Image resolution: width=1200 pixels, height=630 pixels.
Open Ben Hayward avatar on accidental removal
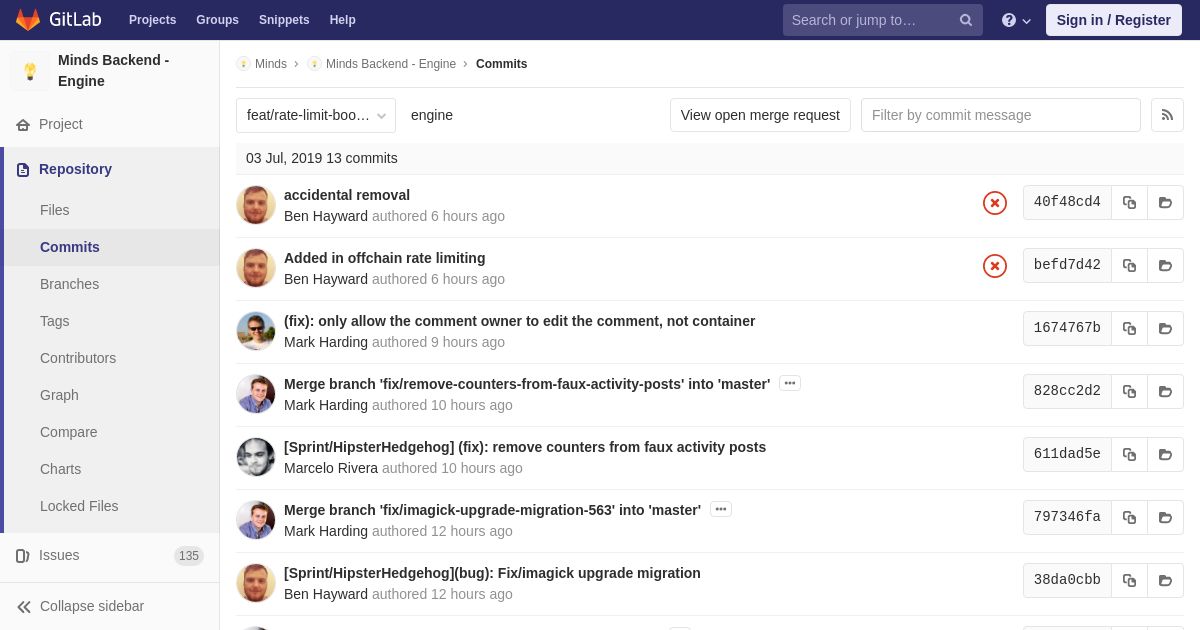pyautogui.click(x=256, y=205)
